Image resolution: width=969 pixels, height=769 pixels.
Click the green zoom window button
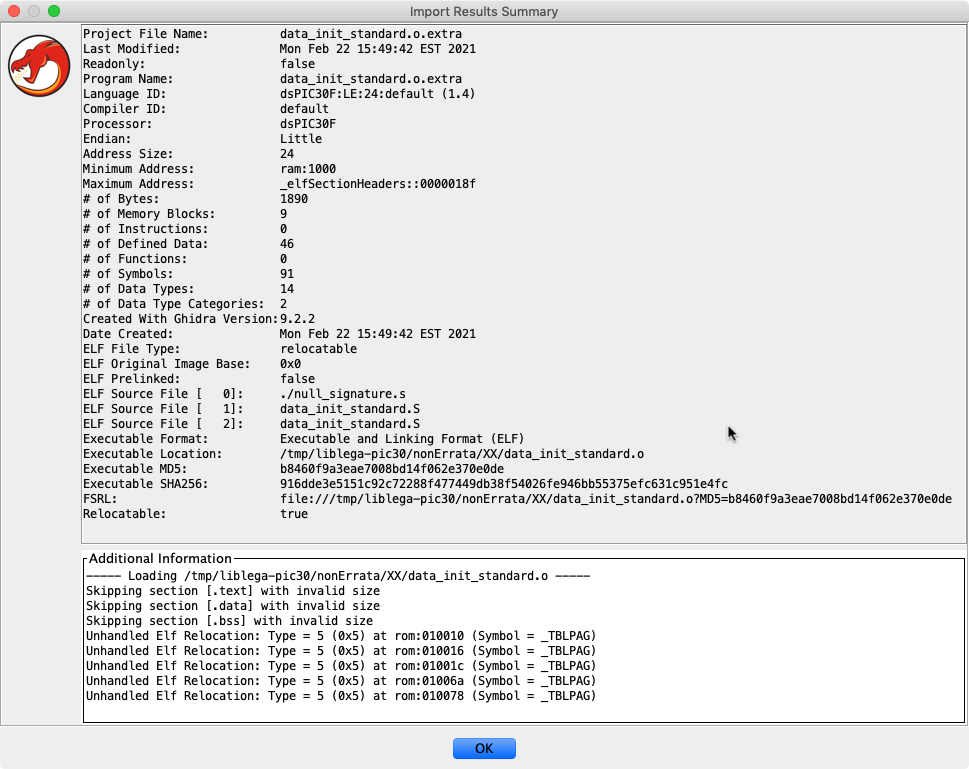(x=54, y=11)
